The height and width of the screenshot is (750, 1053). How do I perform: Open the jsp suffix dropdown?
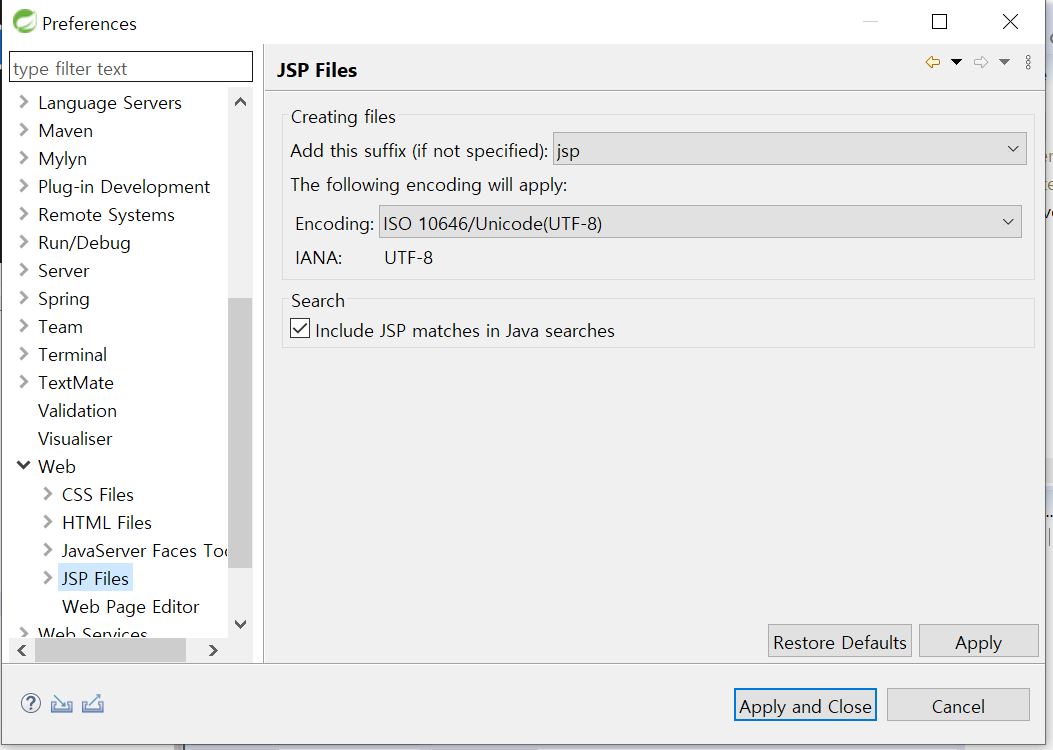[x=789, y=149]
